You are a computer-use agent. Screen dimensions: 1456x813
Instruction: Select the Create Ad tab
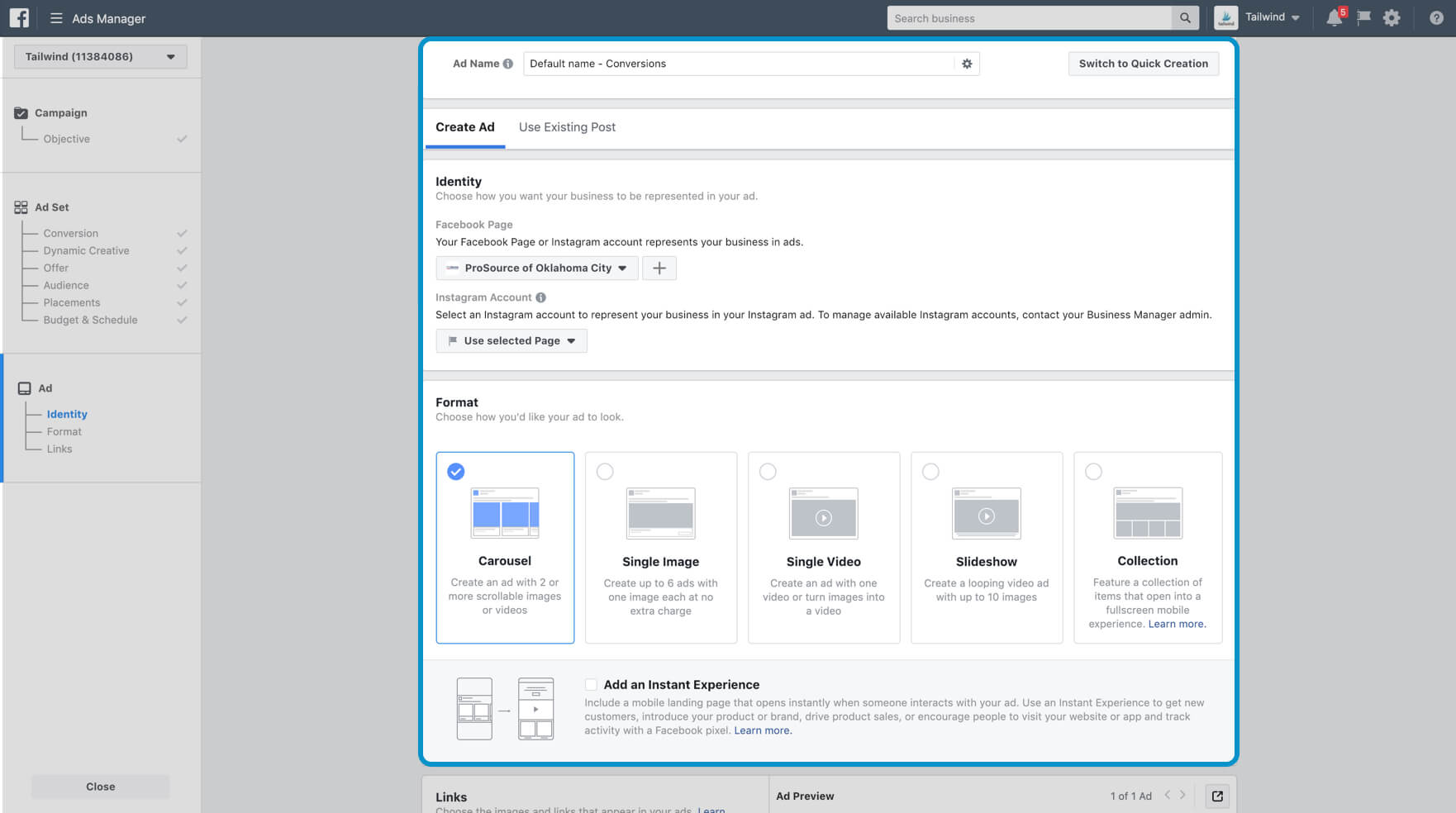pos(464,127)
